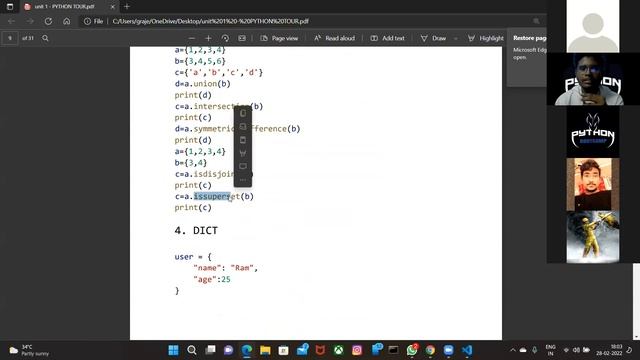Highlight selection from the floating toolbar
This screenshot has height=360, width=640.
[243, 153]
